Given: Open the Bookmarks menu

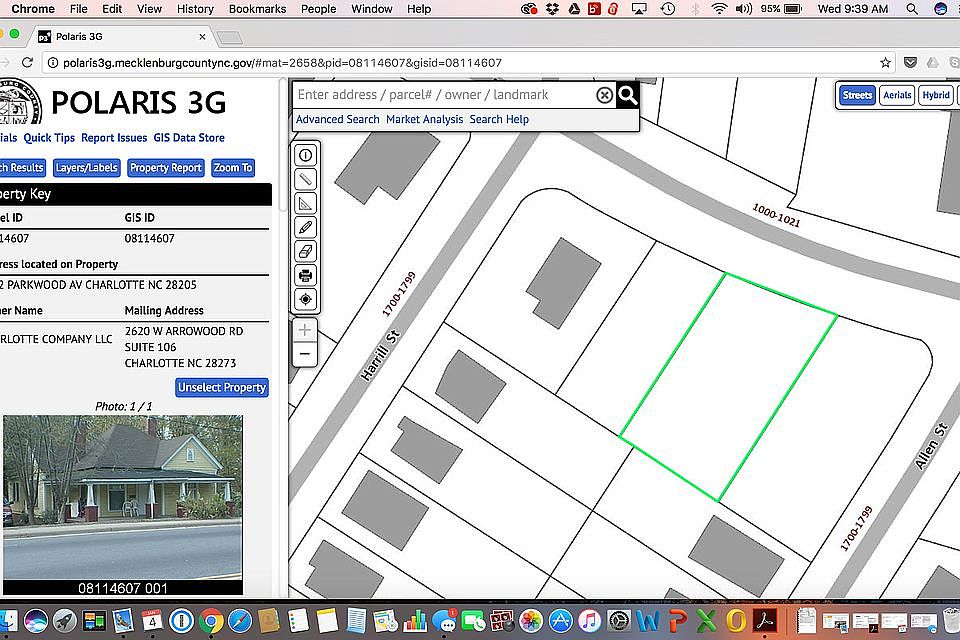Looking at the screenshot, I should click(257, 9).
